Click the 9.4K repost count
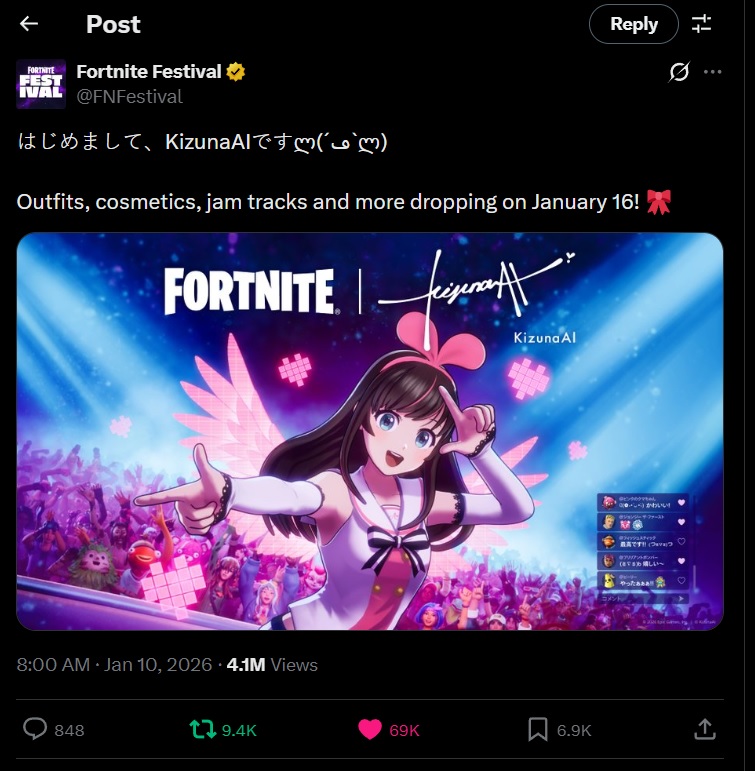Viewport: 755px width, 771px height. (x=239, y=731)
